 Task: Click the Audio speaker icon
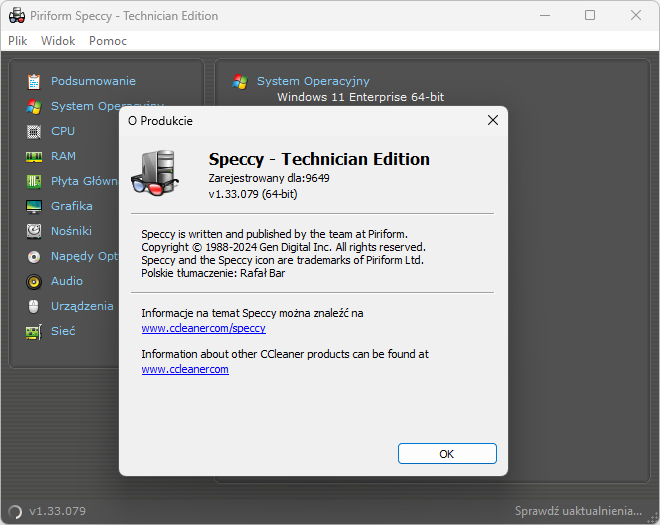click(x=34, y=281)
